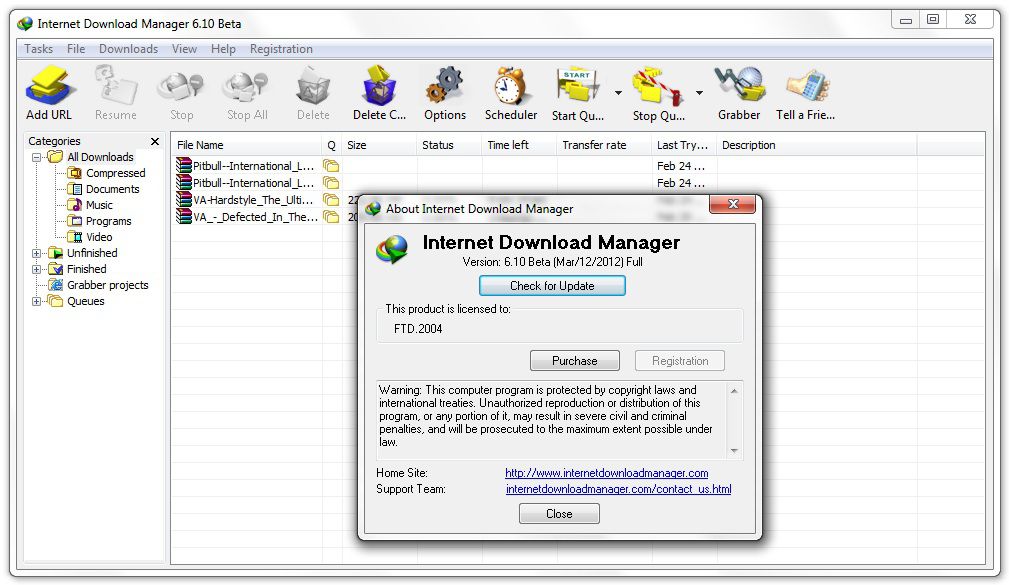
Task: Click the Purchase button
Action: click(575, 361)
